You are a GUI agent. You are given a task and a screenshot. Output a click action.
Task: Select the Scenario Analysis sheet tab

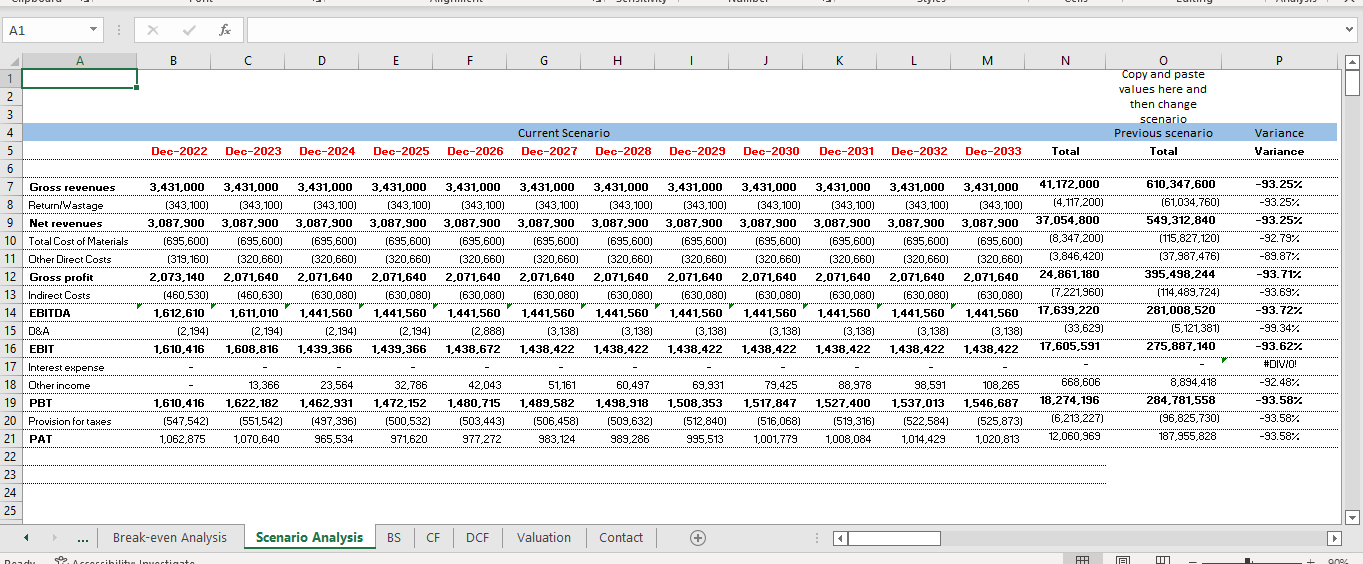[x=309, y=538]
